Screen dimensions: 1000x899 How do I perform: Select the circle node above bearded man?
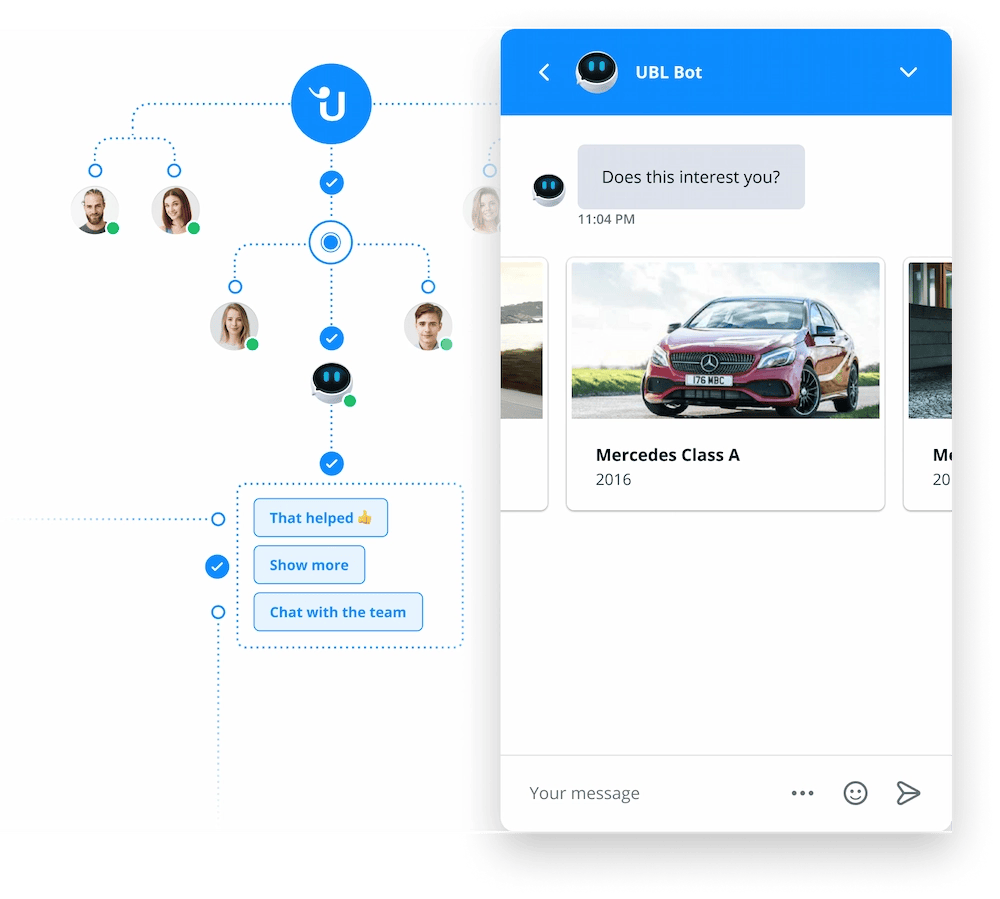click(x=95, y=170)
